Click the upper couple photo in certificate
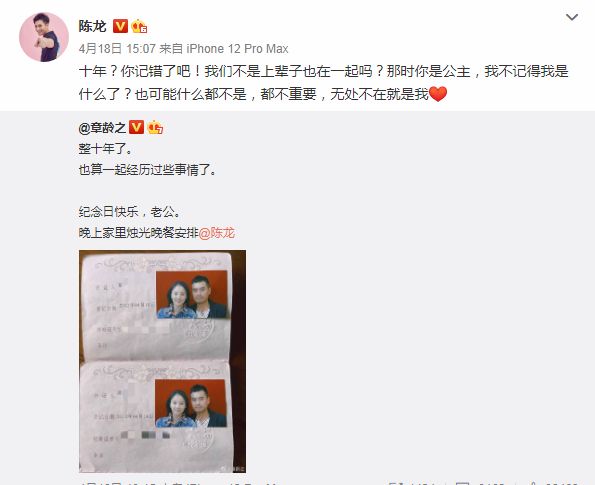 pyautogui.click(x=192, y=294)
